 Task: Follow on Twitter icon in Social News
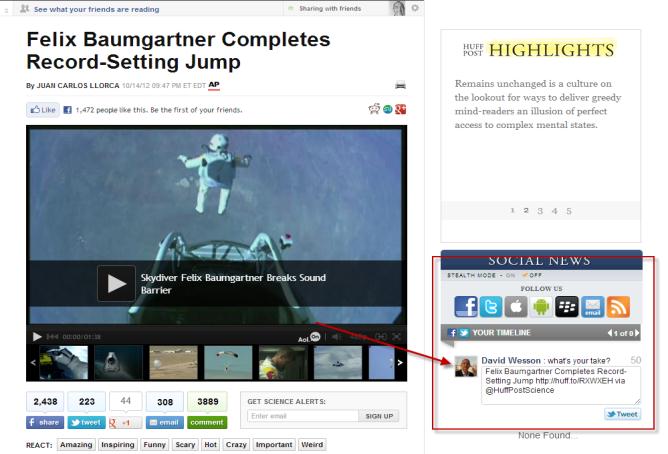pyautogui.click(x=491, y=307)
